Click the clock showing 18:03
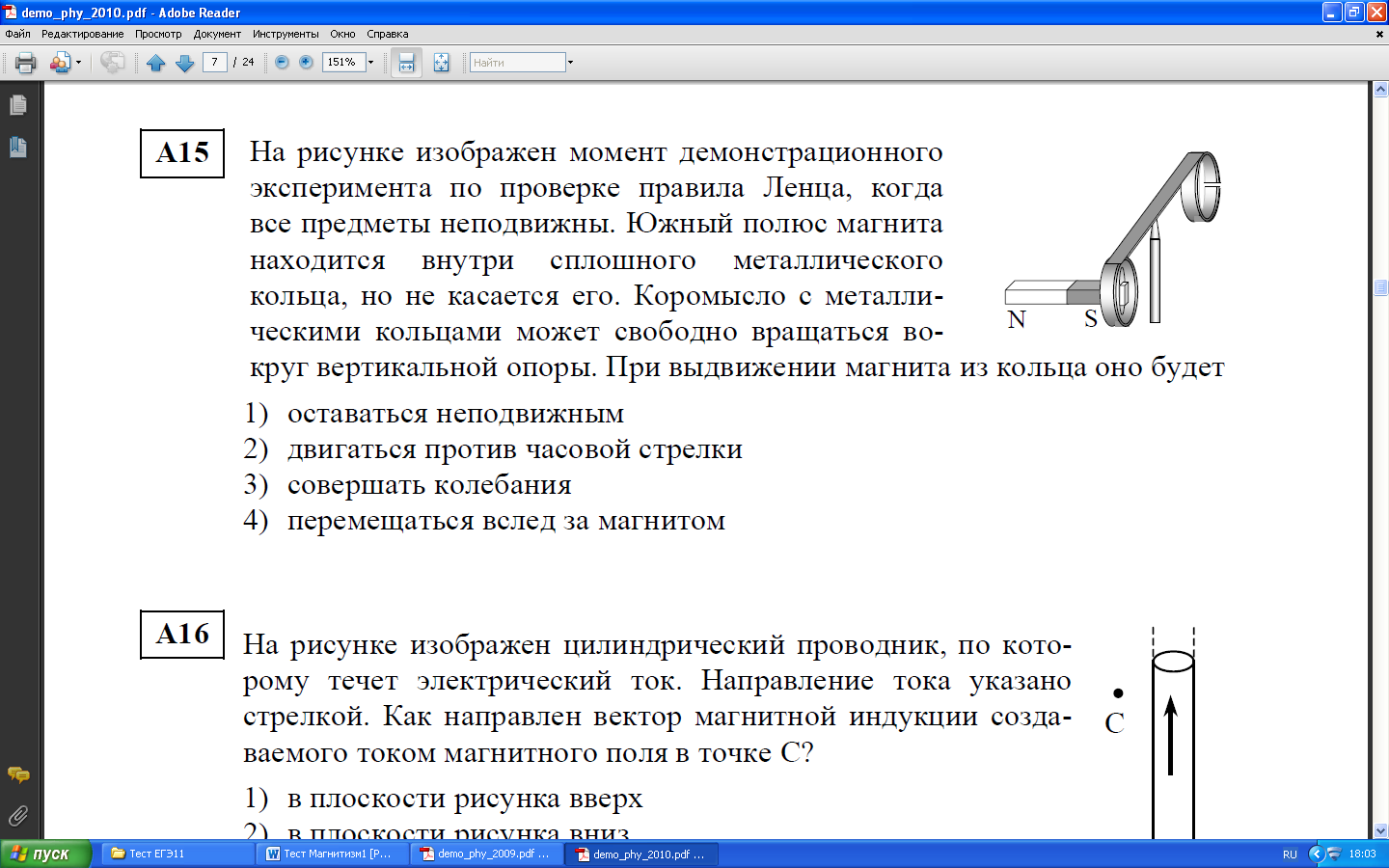 tap(1362, 854)
